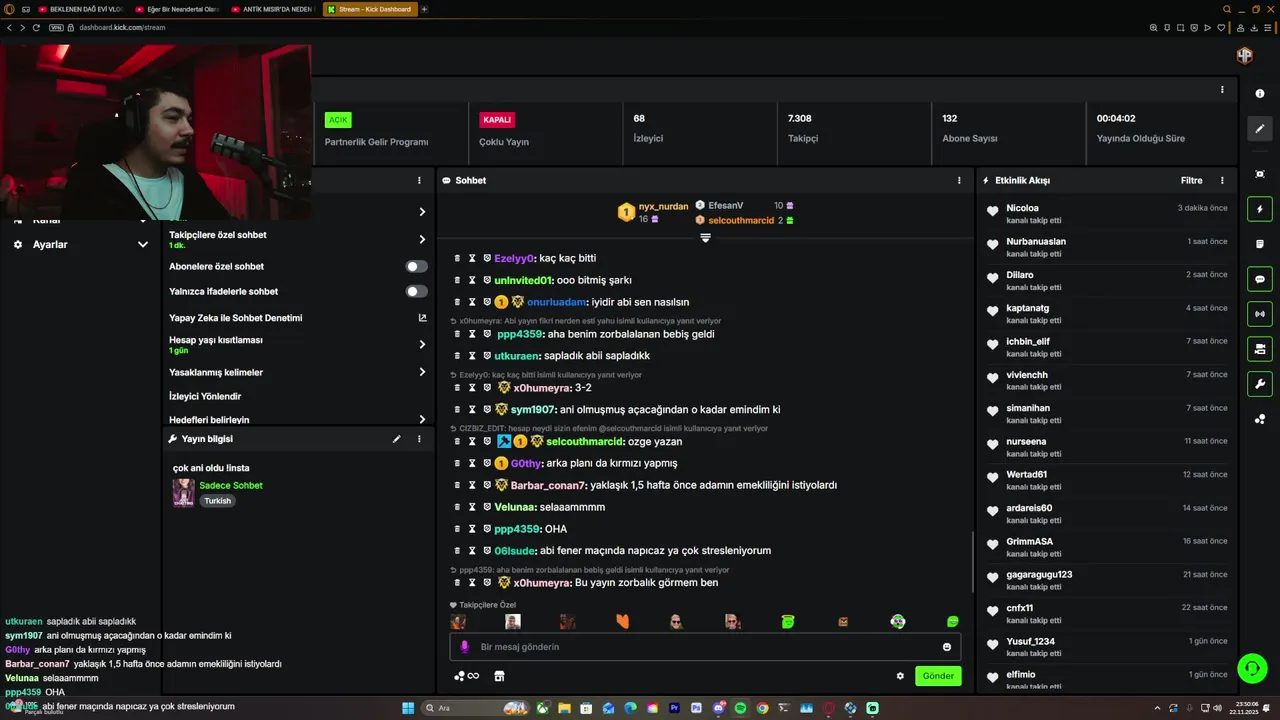Click kaptanatg in the activity feed
This screenshot has height=720, width=1280.
[x=1028, y=308]
